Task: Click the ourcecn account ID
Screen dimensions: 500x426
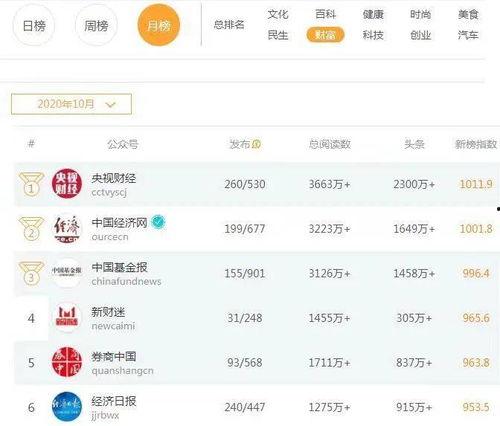Action: (x=110, y=237)
